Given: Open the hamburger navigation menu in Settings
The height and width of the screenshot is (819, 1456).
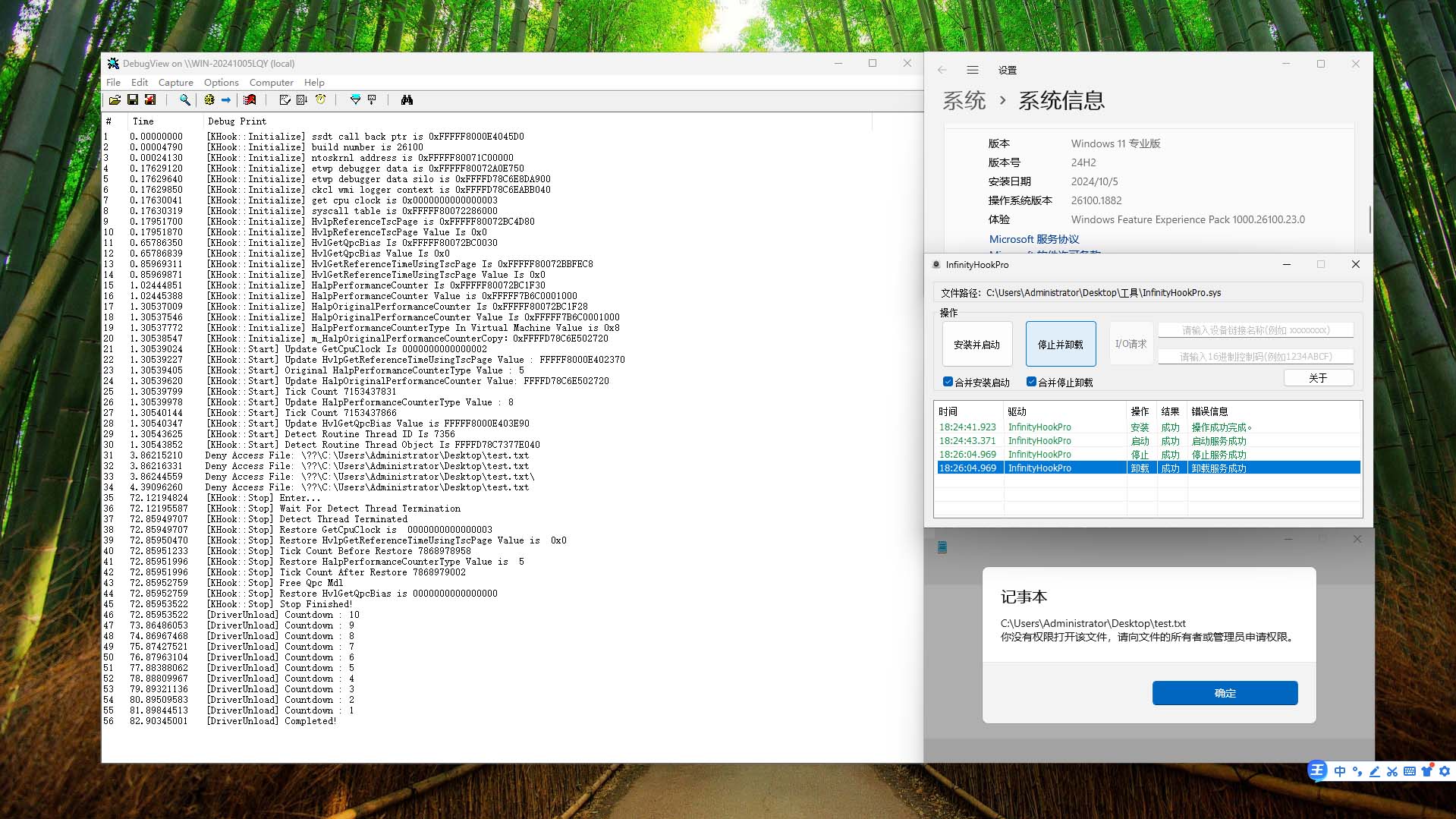Looking at the screenshot, I should coord(973,70).
